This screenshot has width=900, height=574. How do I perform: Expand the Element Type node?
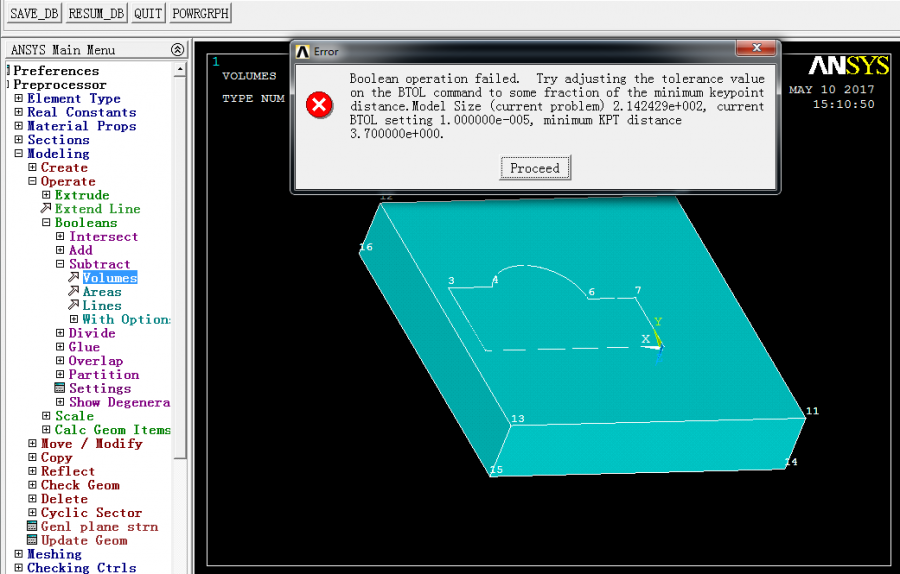pos(18,98)
